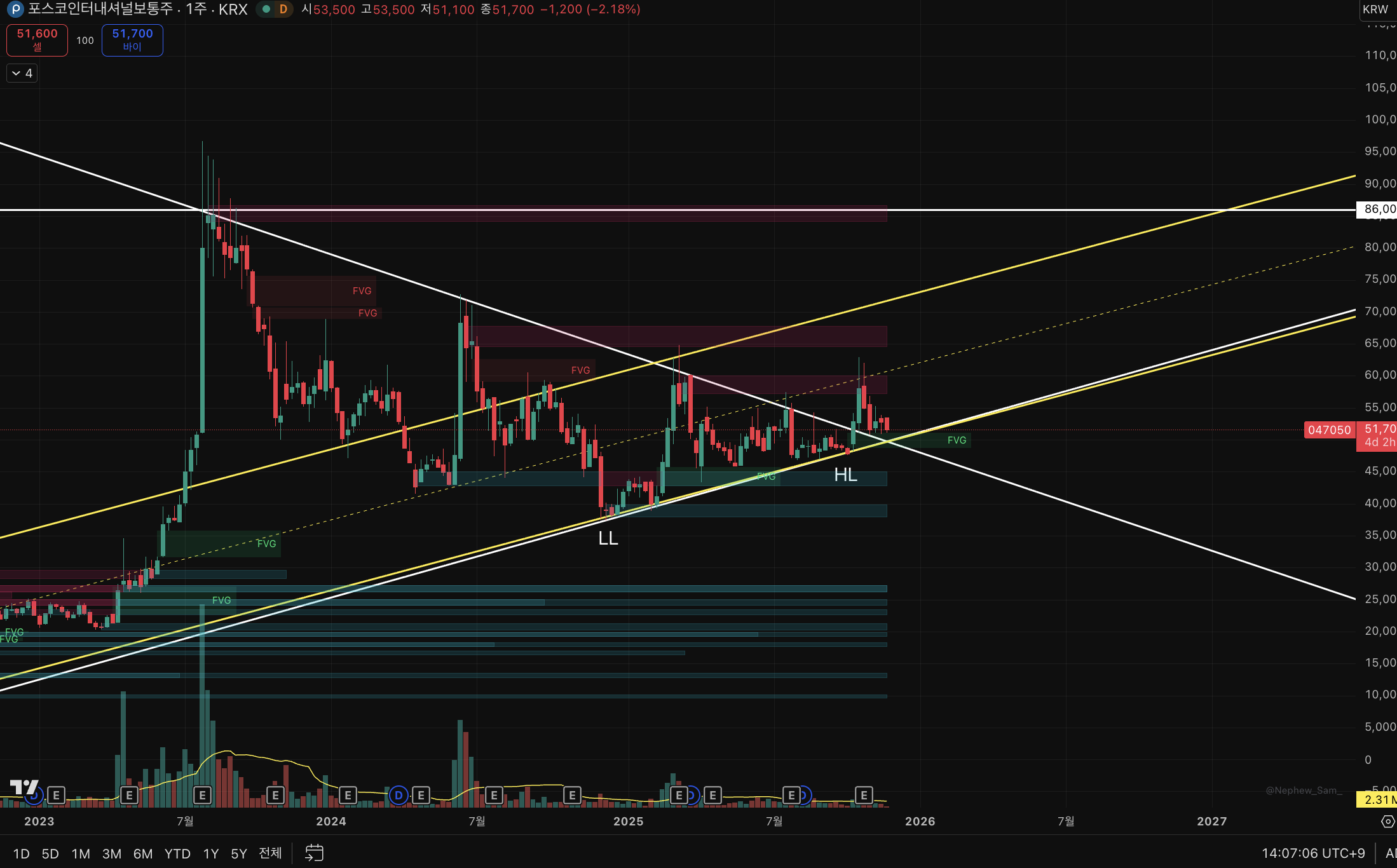
Task: Open the go-to-date calendar icon
Action: click(314, 853)
